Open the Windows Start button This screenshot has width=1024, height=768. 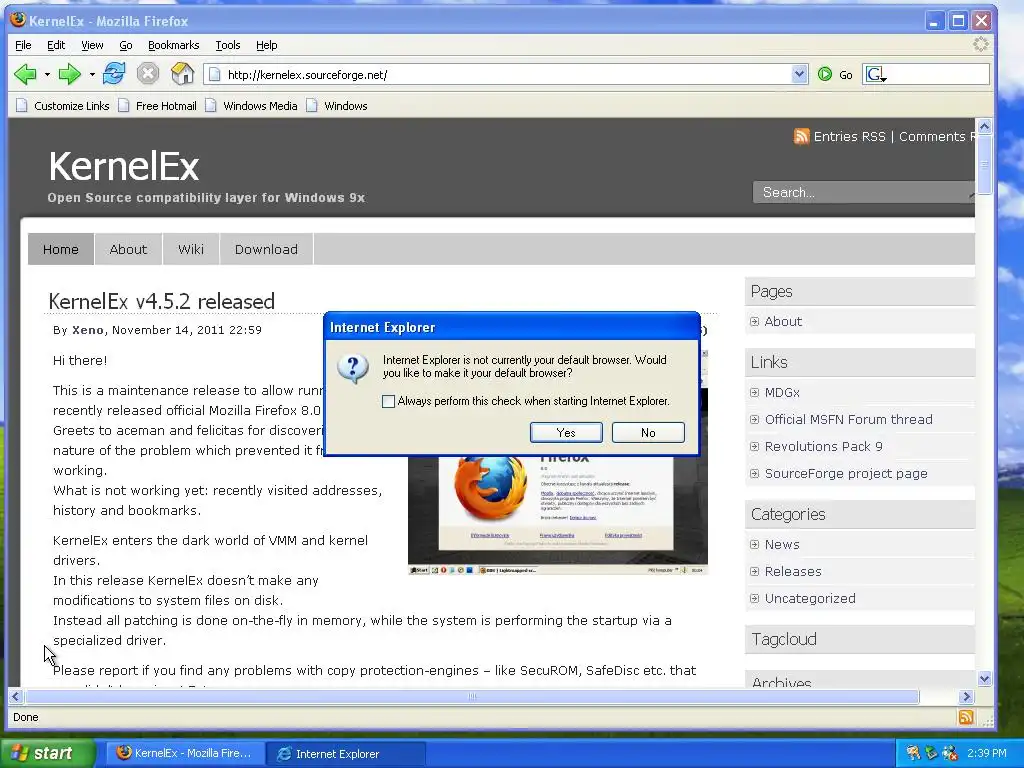coord(48,753)
